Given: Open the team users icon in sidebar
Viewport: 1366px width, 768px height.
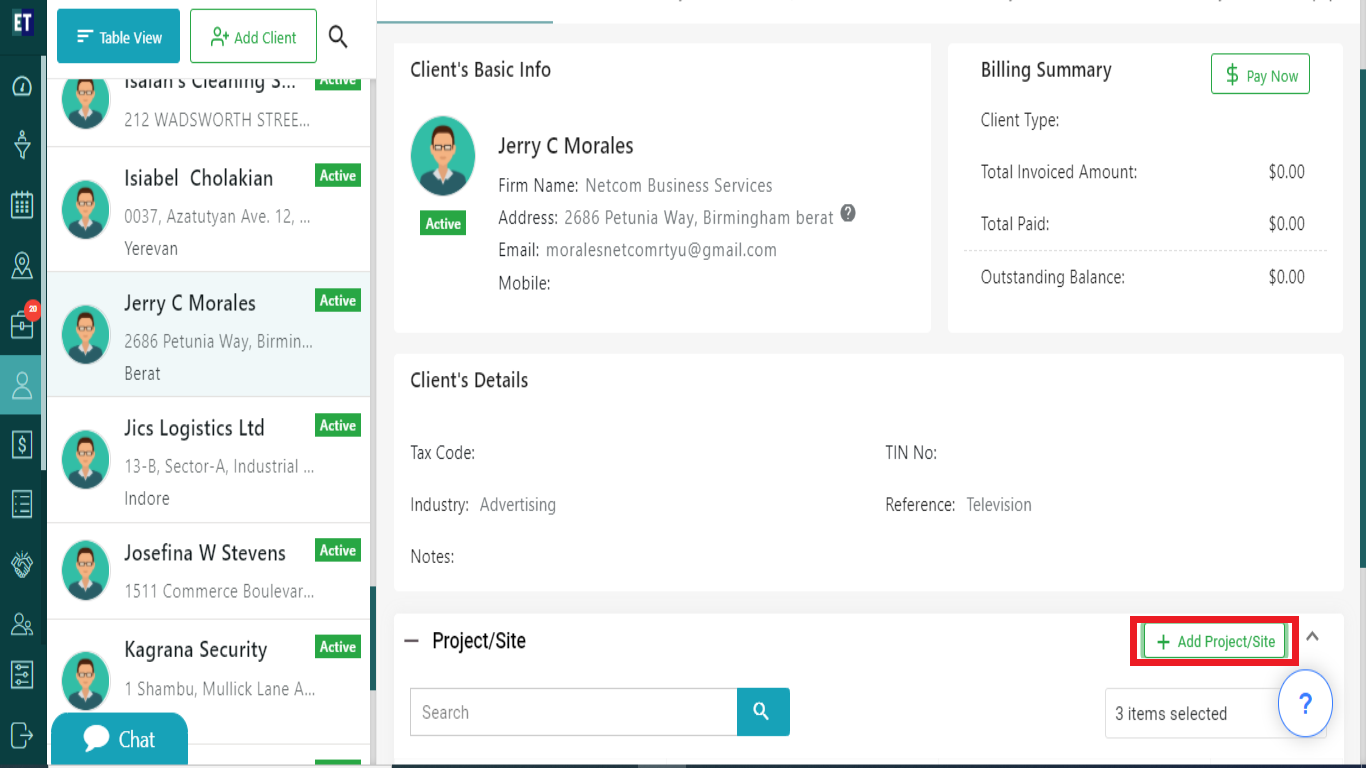Looking at the screenshot, I should (22, 624).
